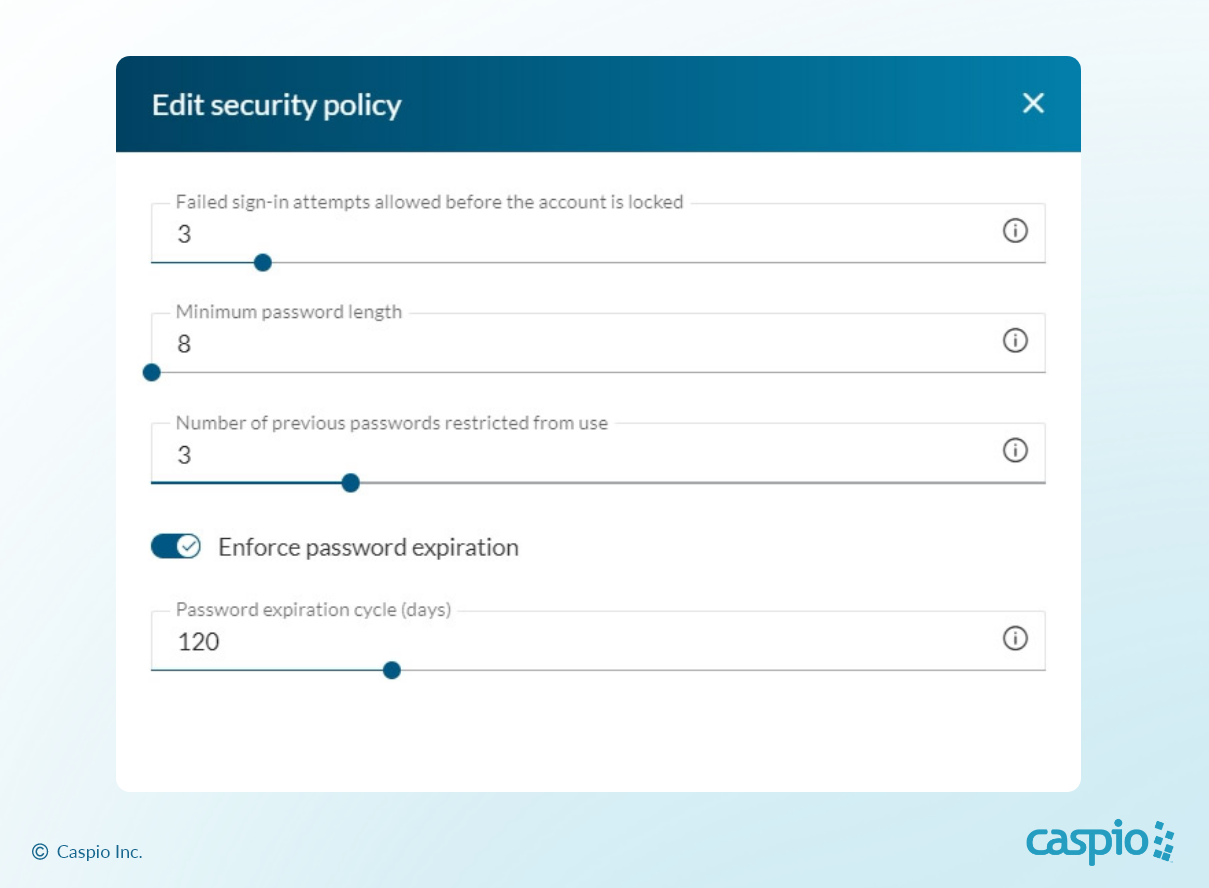Click the failed sign-in attempts slider handle
The image size is (1209, 888).
pyautogui.click(x=263, y=263)
